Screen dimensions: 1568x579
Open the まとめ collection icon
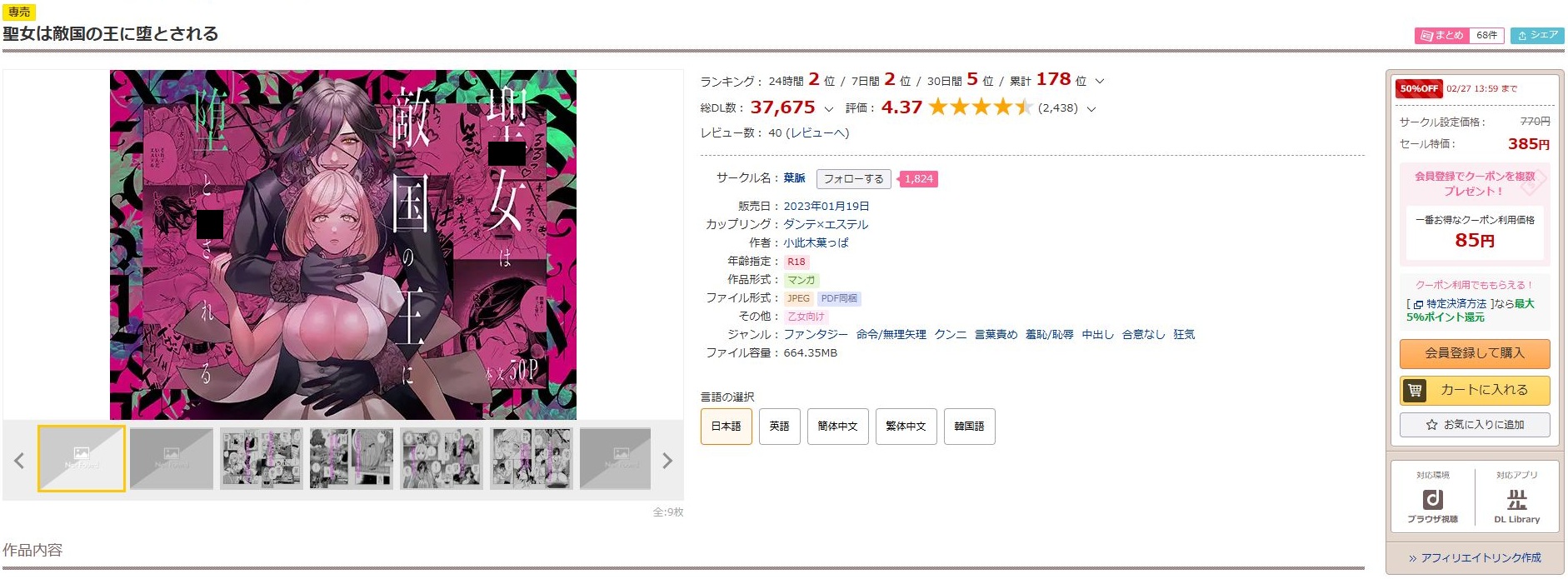coord(1426,36)
